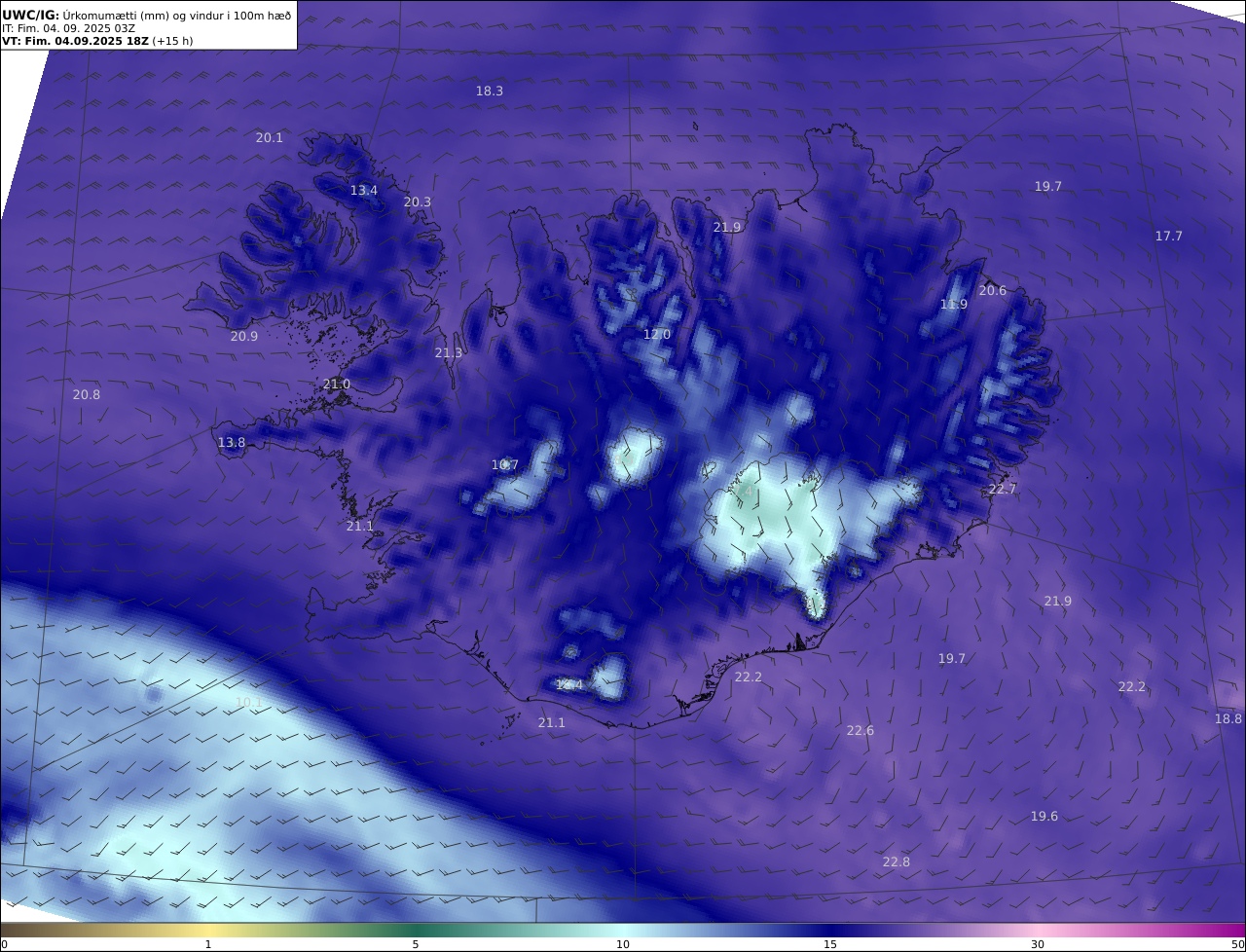Click the map value 12.4
This screenshot has width=1246, height=952.
pyautogui.click(x=569, y=684)
